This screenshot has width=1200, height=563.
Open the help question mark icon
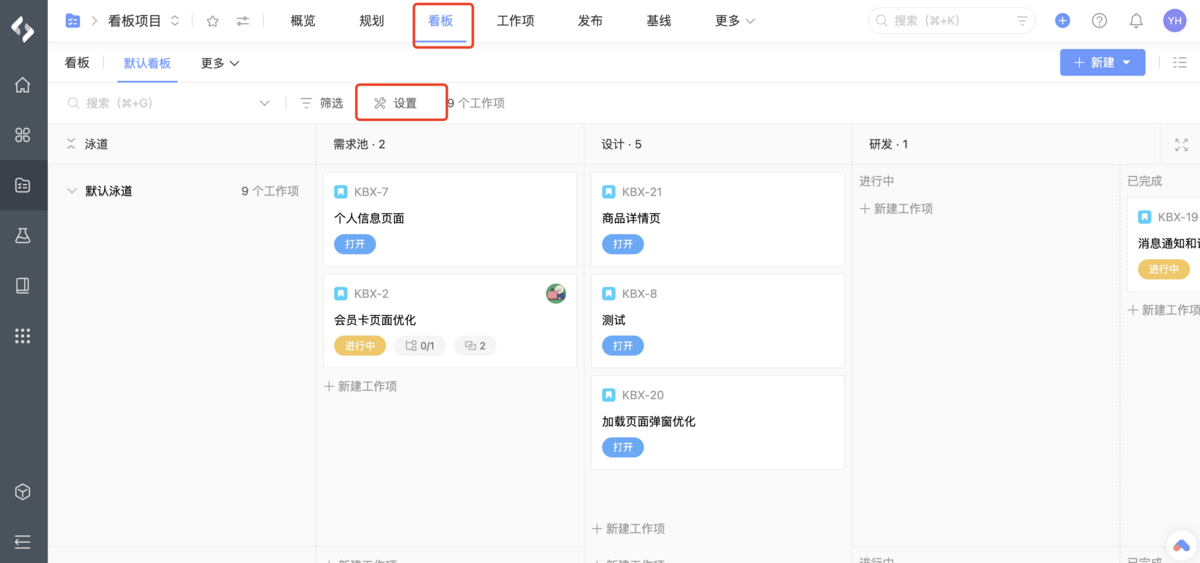click(x=1099, y=20)
